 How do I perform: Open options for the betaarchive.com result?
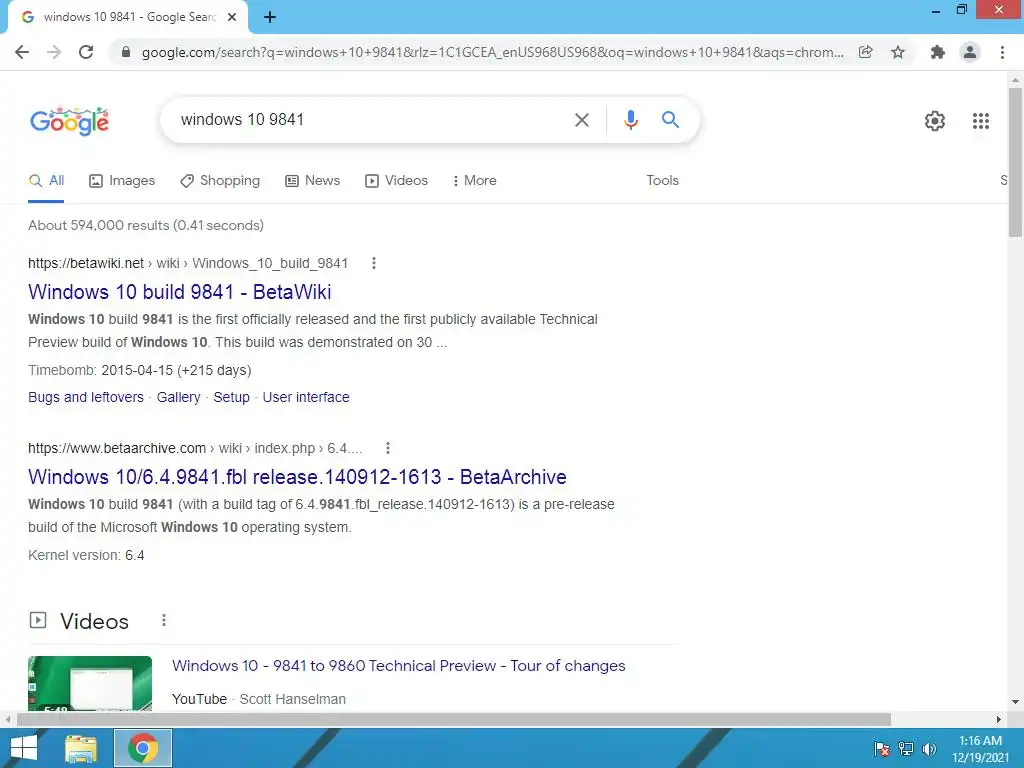point(388,448)
